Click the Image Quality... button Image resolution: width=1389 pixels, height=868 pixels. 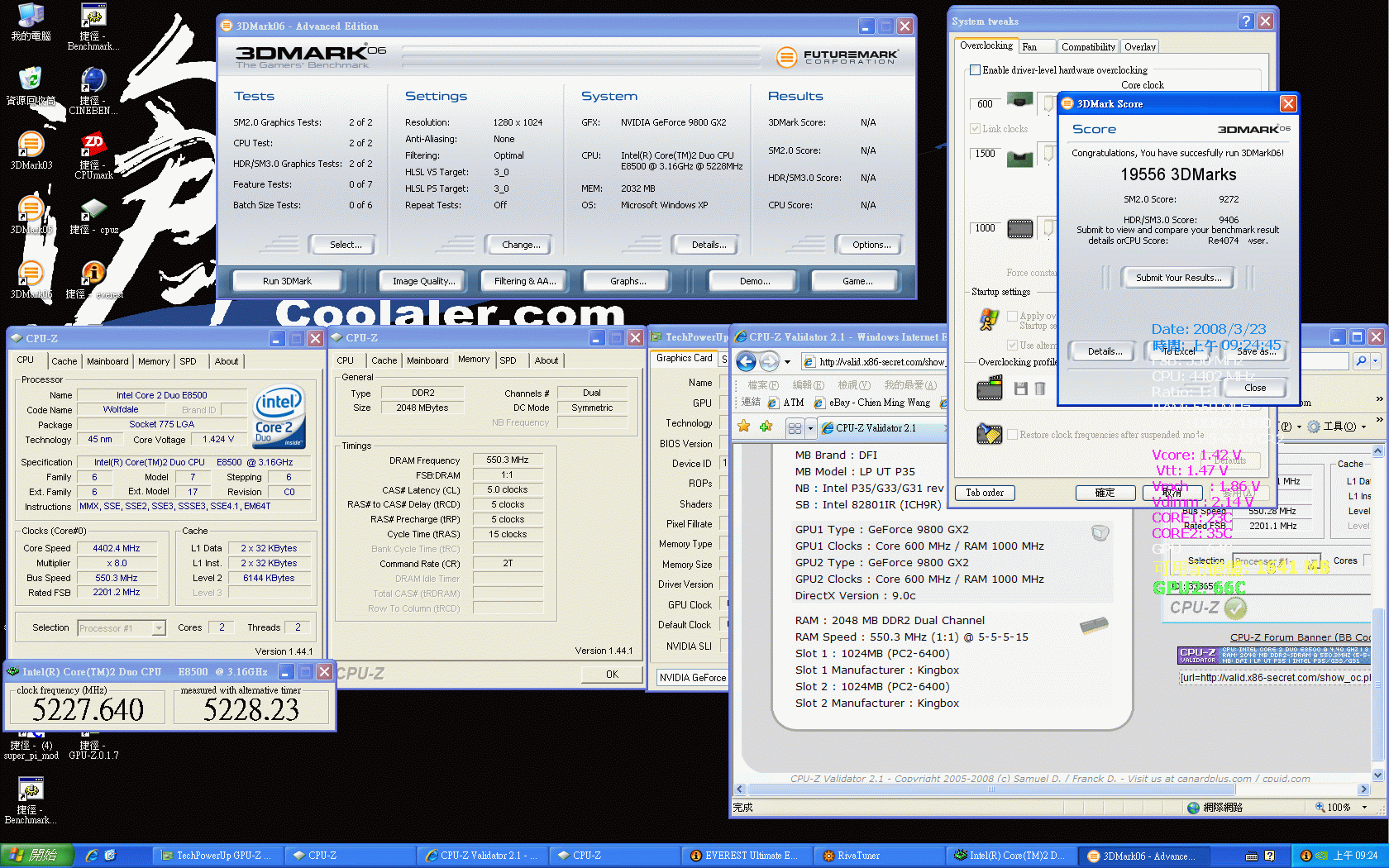pos(423,281)
